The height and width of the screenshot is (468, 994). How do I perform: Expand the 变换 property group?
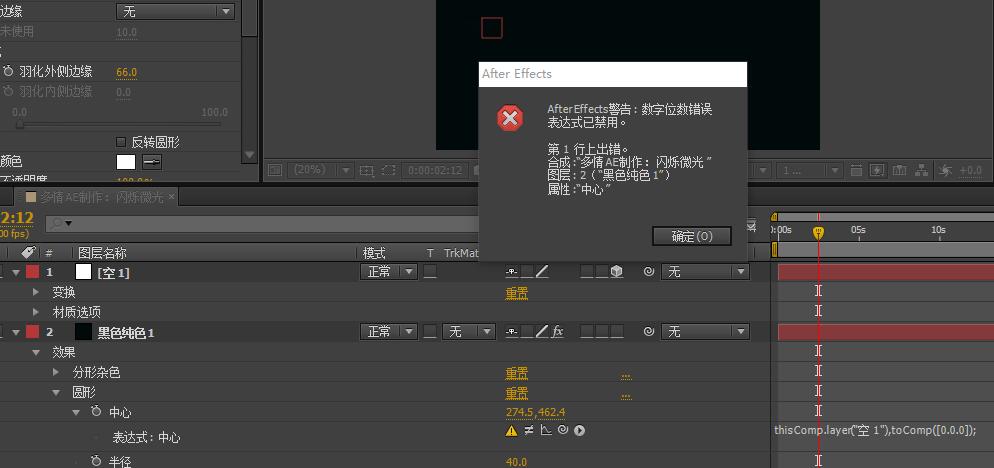36,292
